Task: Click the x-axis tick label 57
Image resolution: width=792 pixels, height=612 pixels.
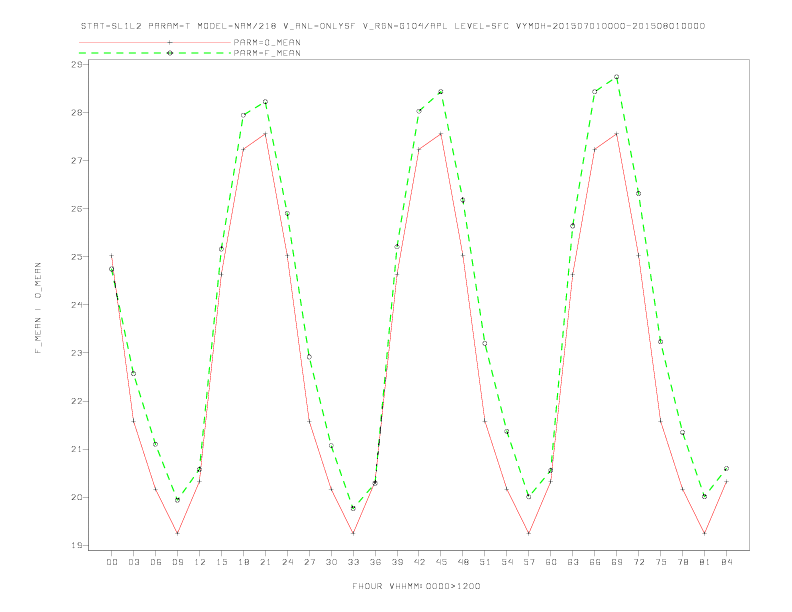Action: [529, 562]
